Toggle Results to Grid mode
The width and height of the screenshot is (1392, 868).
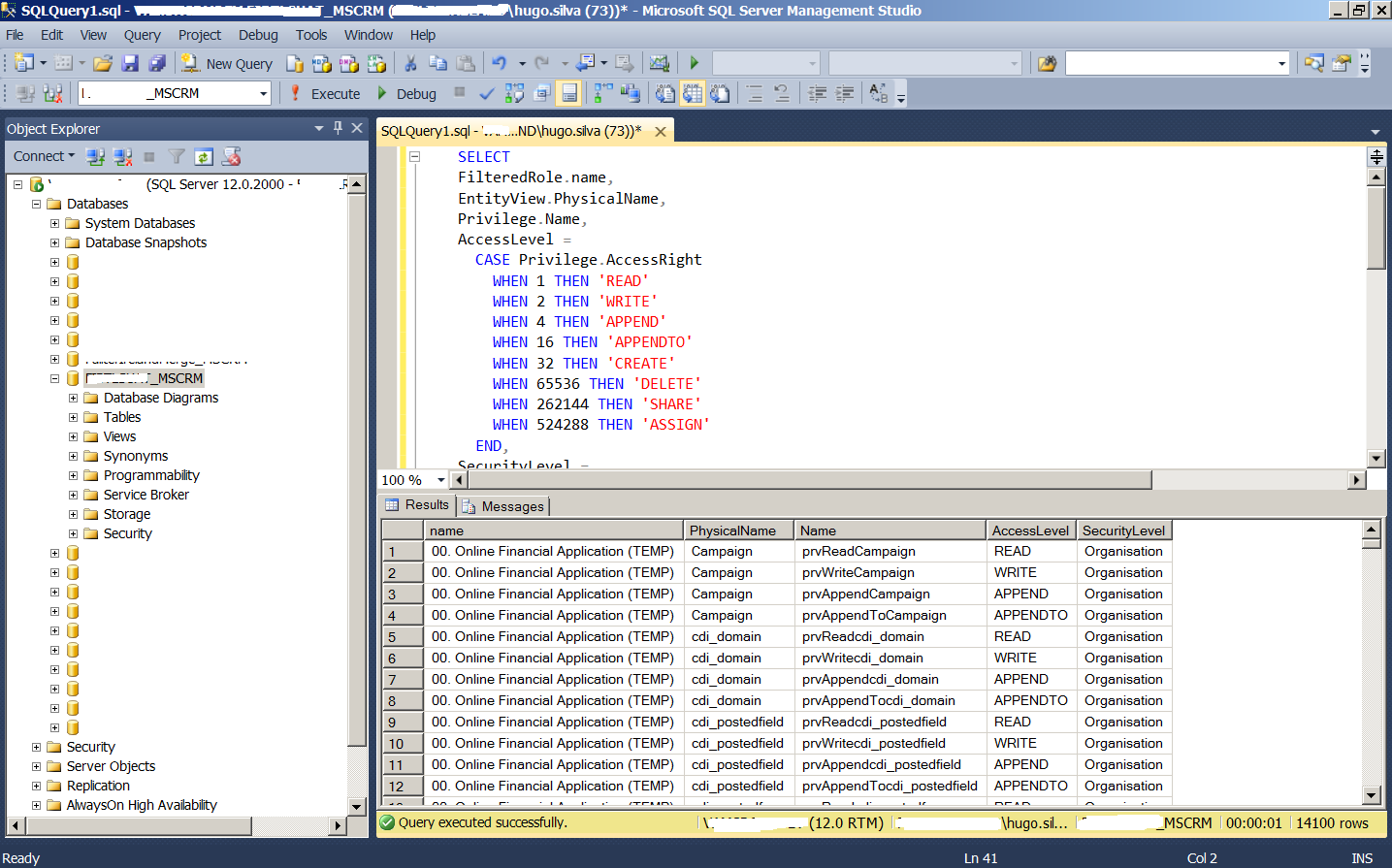click(x=692, y=93)
